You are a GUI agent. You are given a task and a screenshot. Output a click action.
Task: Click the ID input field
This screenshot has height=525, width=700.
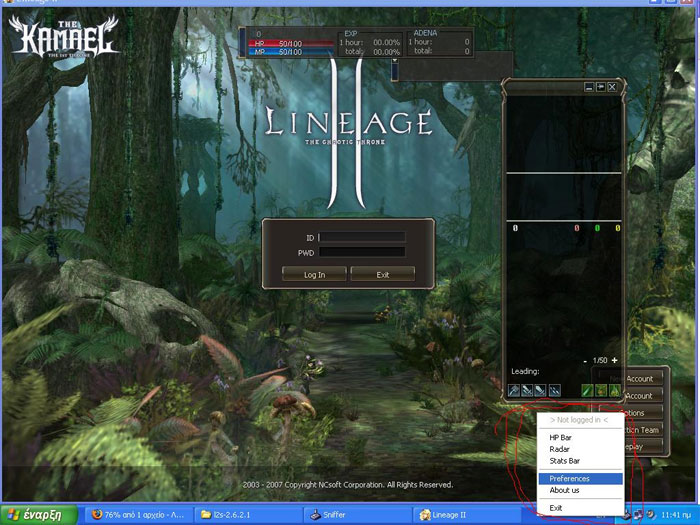coord(362,237)
